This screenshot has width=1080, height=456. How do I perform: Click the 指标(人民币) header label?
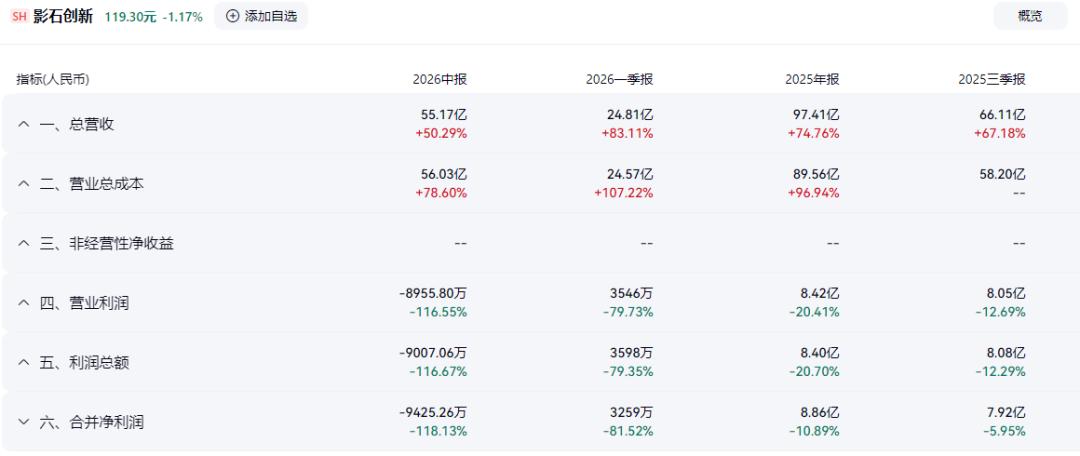[53, 80]
